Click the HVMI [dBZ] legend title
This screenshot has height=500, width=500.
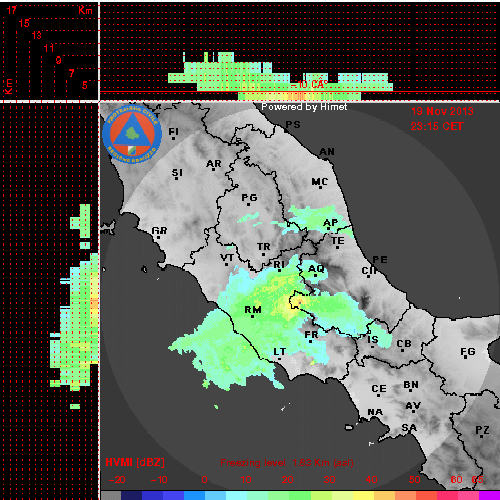[x=135, y=462]
